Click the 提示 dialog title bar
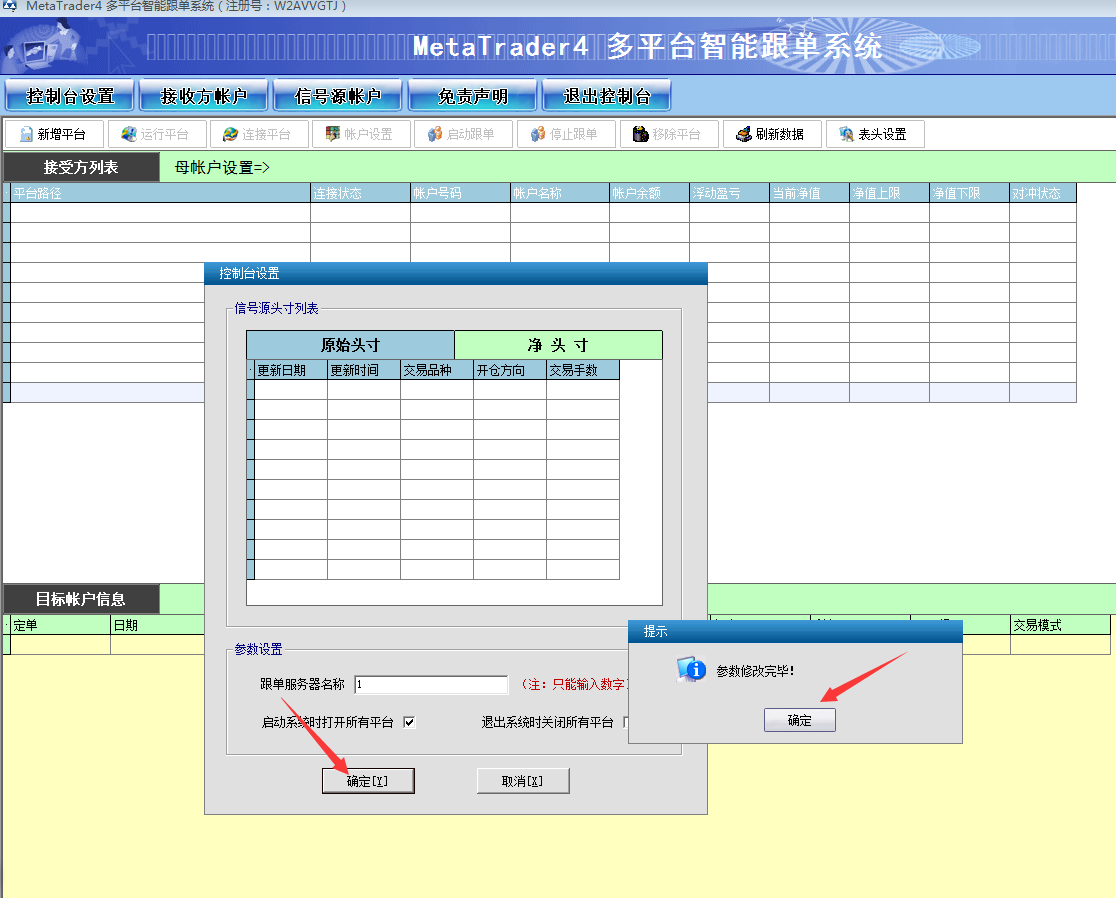 [795, 631]
